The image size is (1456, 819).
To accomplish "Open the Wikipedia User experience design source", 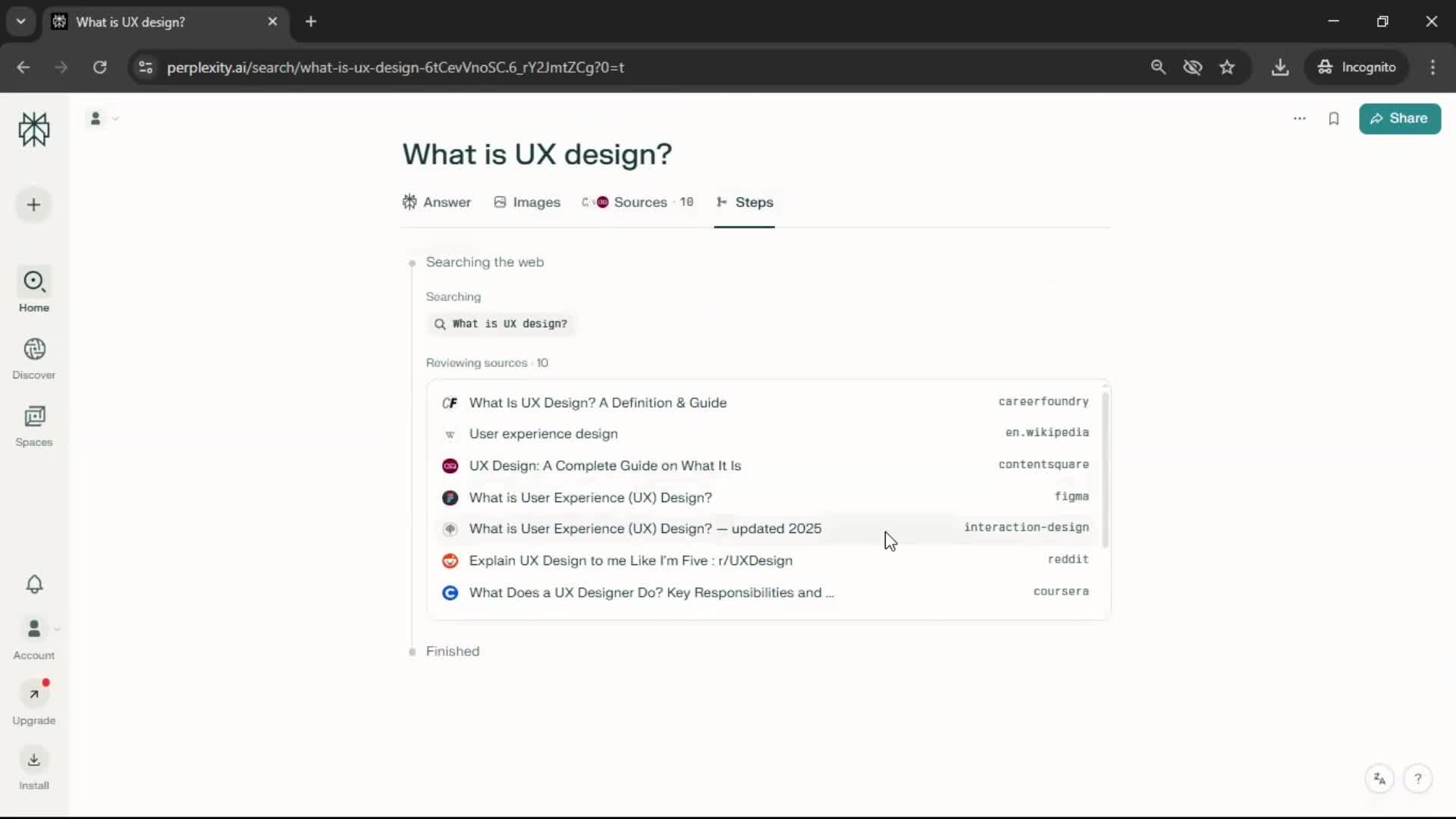I will [x=543, y=434].
